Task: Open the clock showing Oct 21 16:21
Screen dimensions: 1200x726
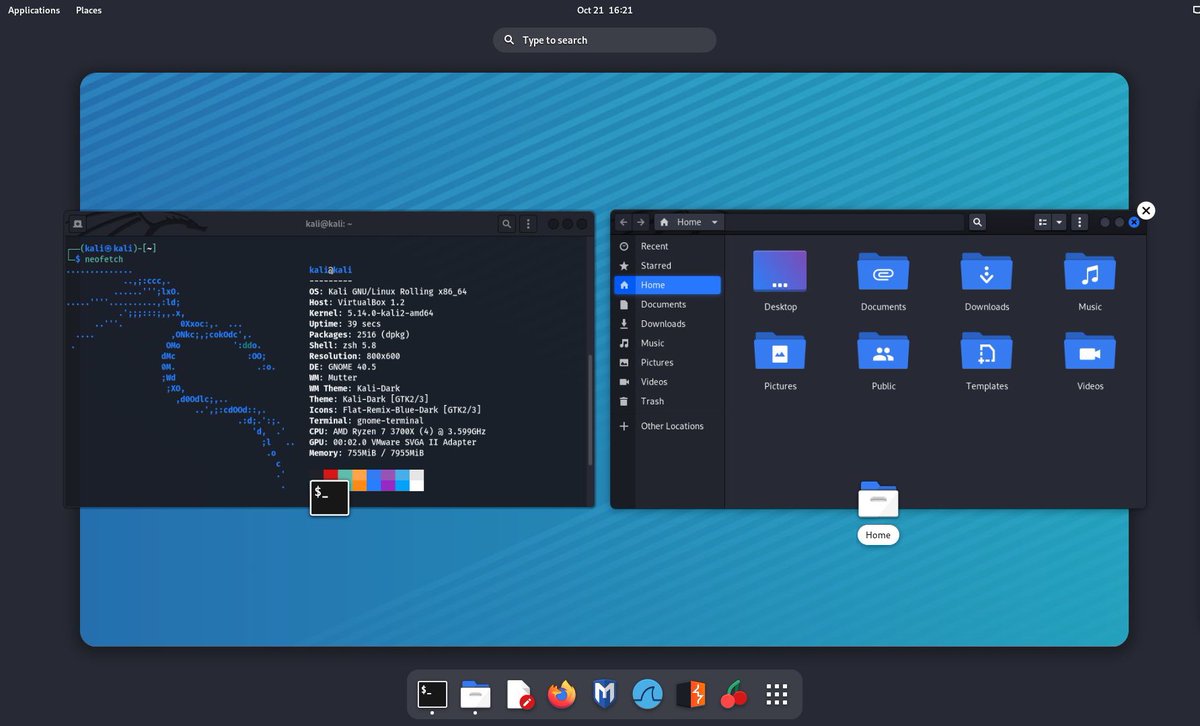Action: tap(605, 10)
